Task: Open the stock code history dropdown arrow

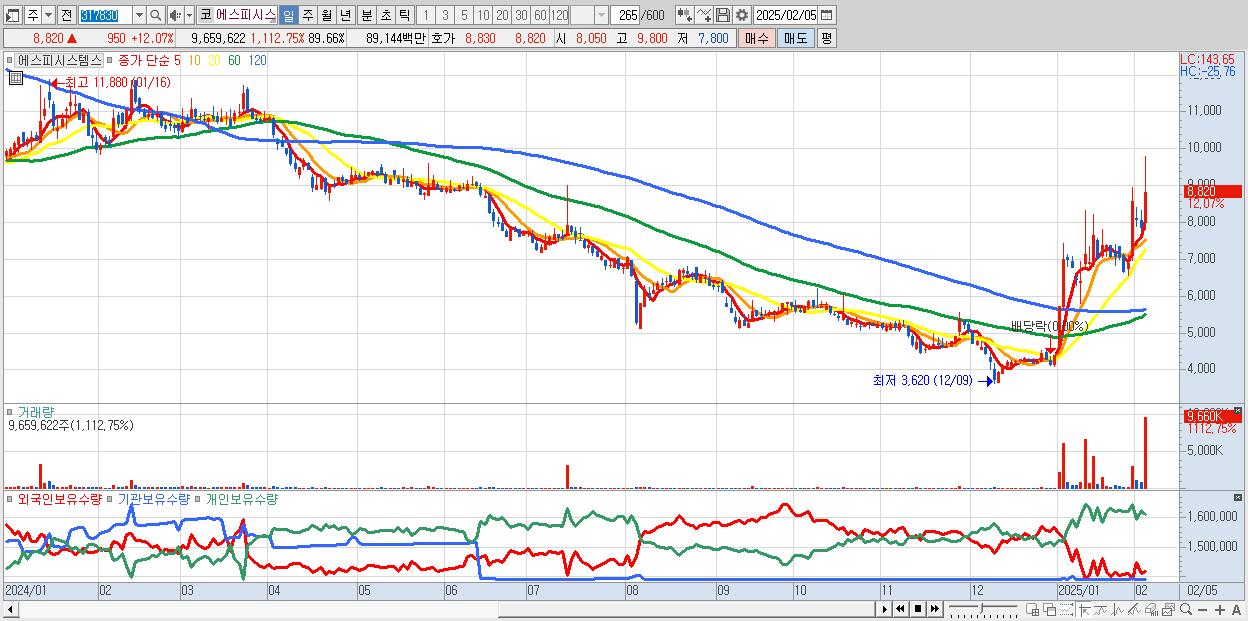Action: coord(139,15)
